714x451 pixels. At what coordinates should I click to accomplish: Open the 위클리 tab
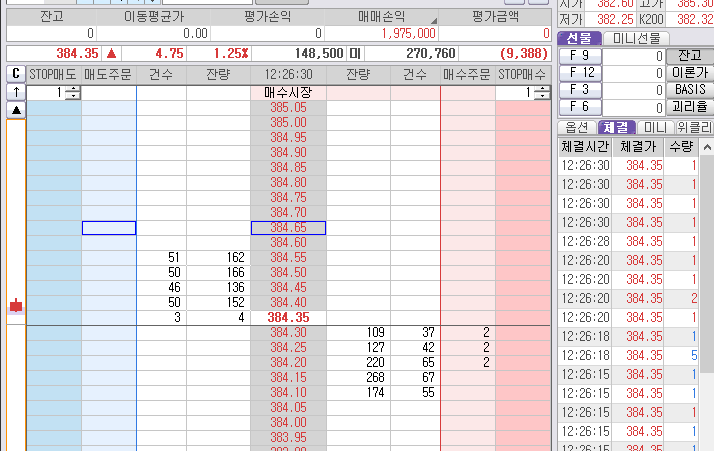pyautogui.click(x=694, y=128)
